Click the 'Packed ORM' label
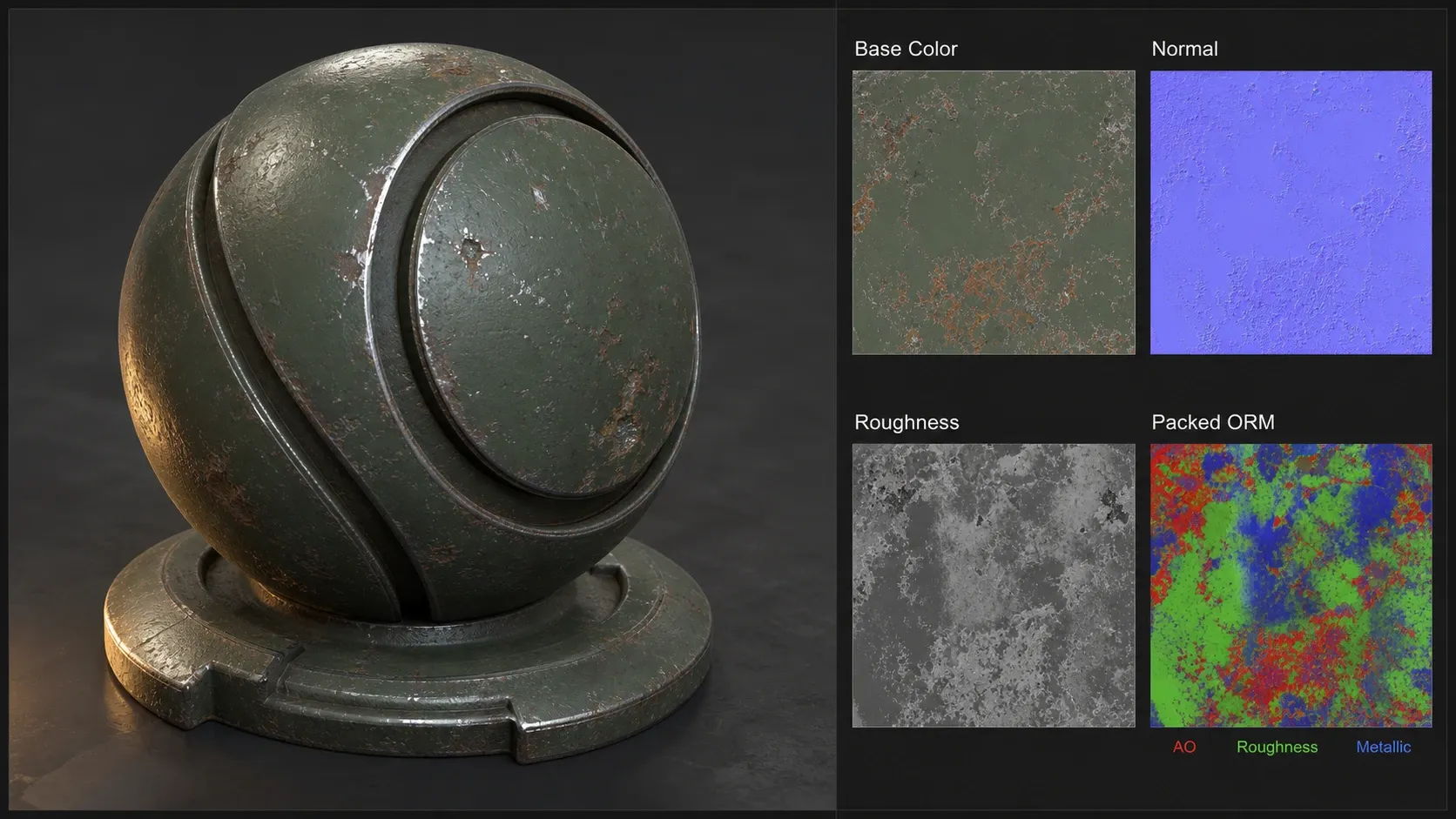The width and height of the screenshot is (1456, 819). coord(1212,422)
